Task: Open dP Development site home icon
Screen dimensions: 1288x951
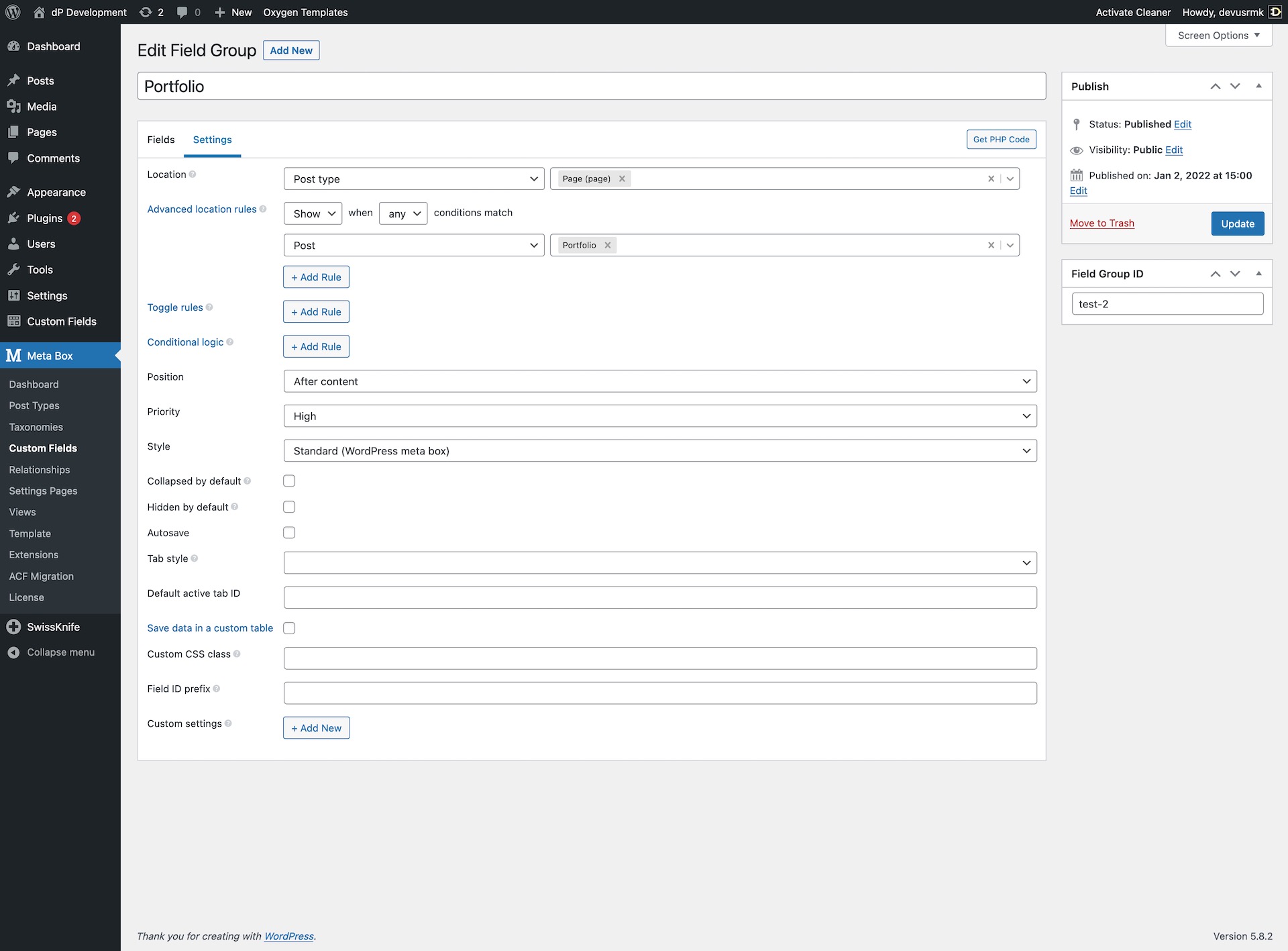Action: point(39,12)
